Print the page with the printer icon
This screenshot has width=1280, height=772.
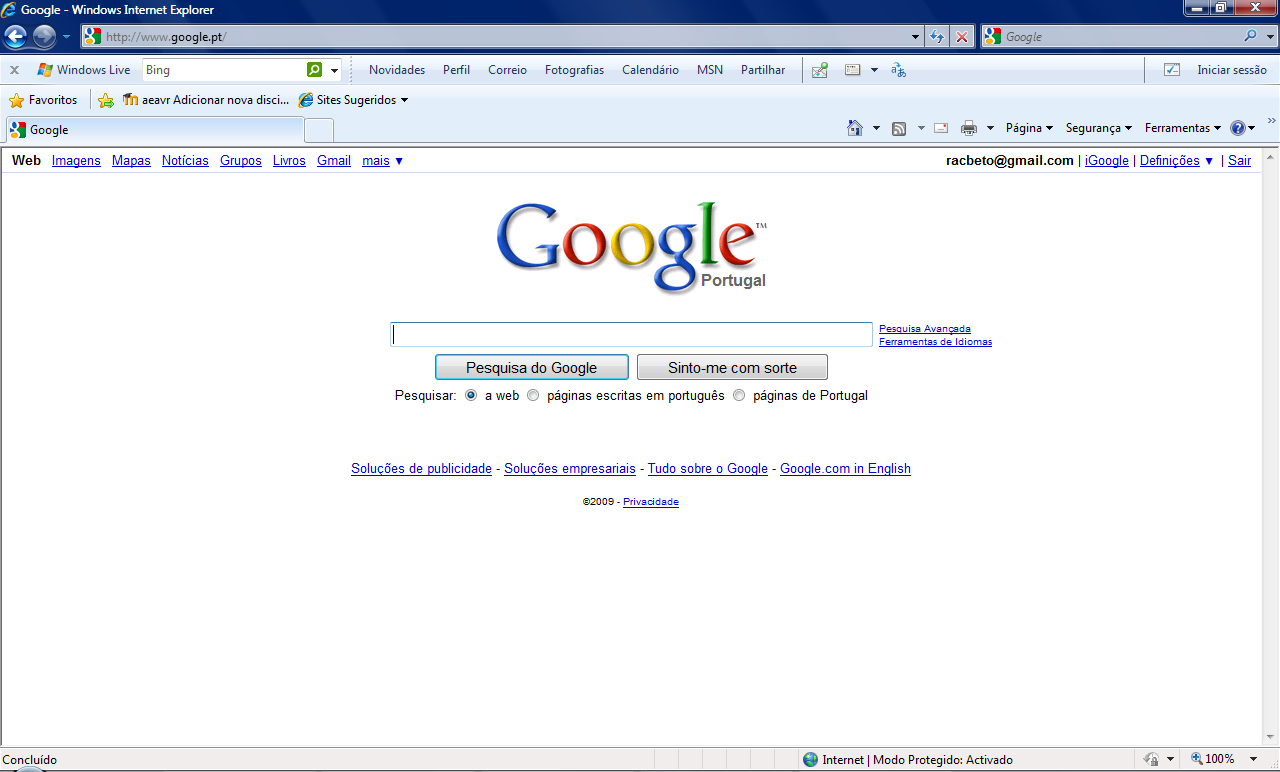coord(969,128)
